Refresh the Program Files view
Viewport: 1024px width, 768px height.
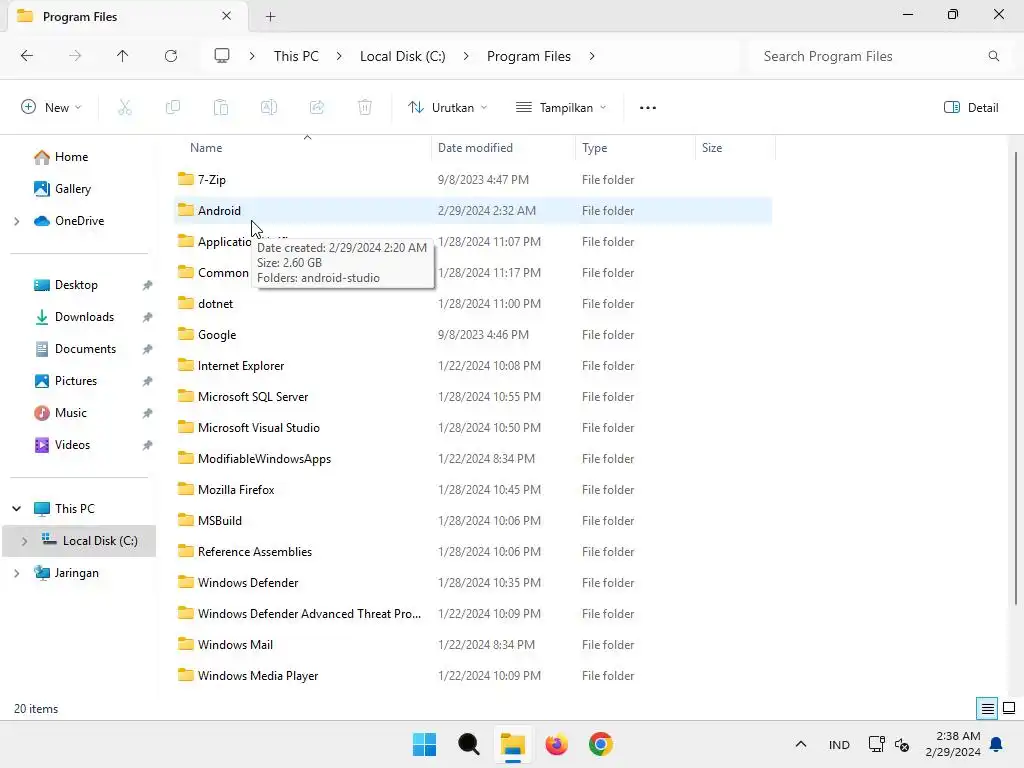[x=171, y=56]
